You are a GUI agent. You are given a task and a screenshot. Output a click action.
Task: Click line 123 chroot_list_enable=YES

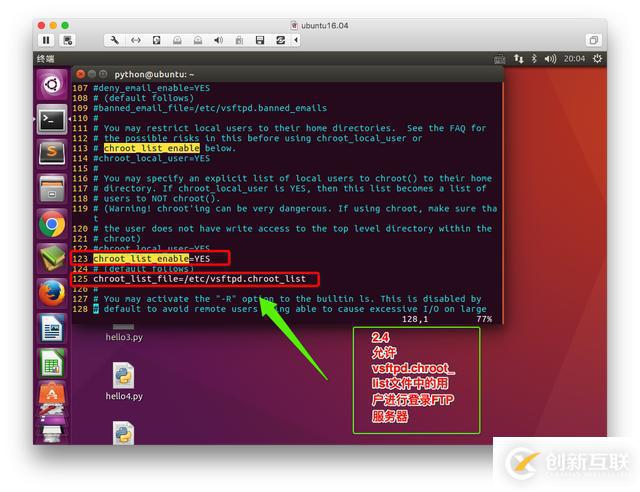pyautogui.click(x=151, y=259)
